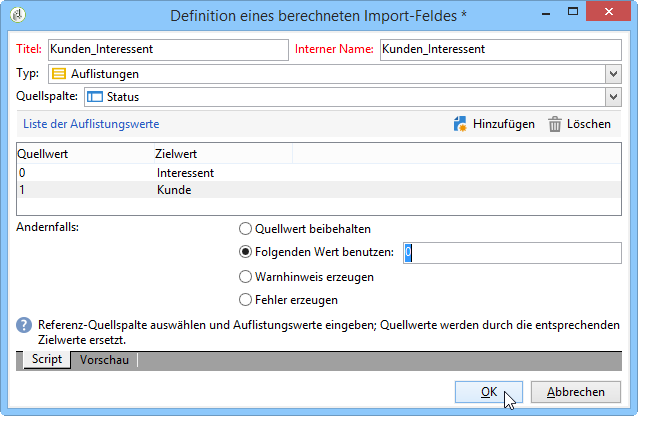Switch to the Script tab
Screen dimensions: 658x433
point(47,360)
